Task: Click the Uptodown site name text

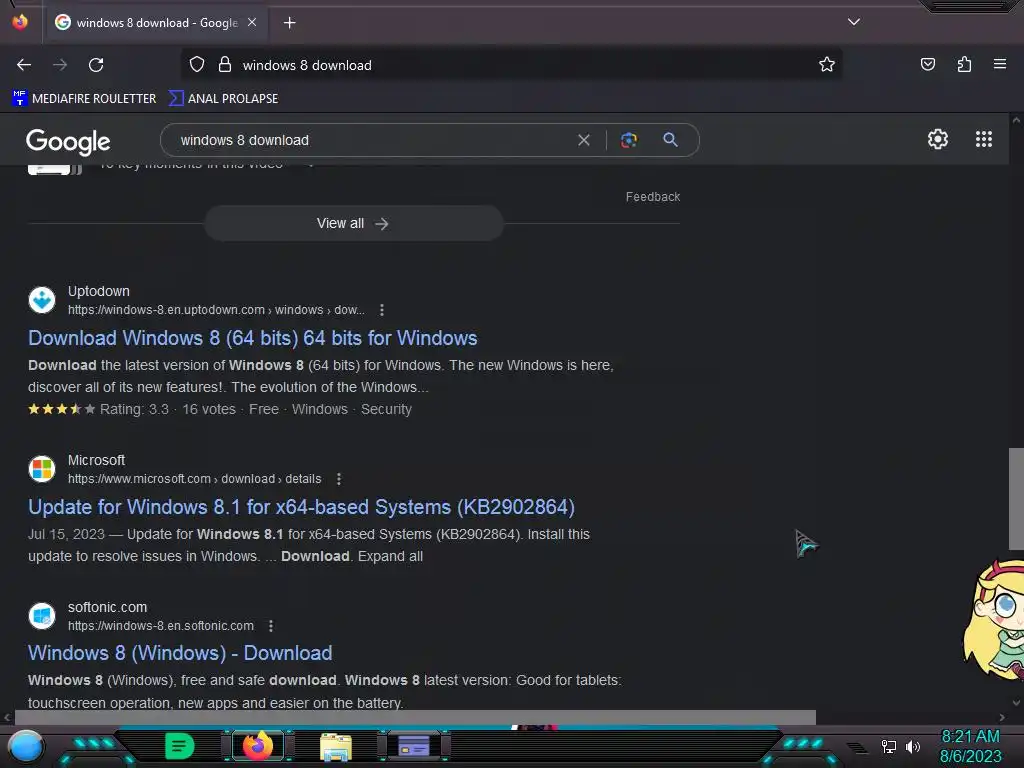Action: pos(99,291)
